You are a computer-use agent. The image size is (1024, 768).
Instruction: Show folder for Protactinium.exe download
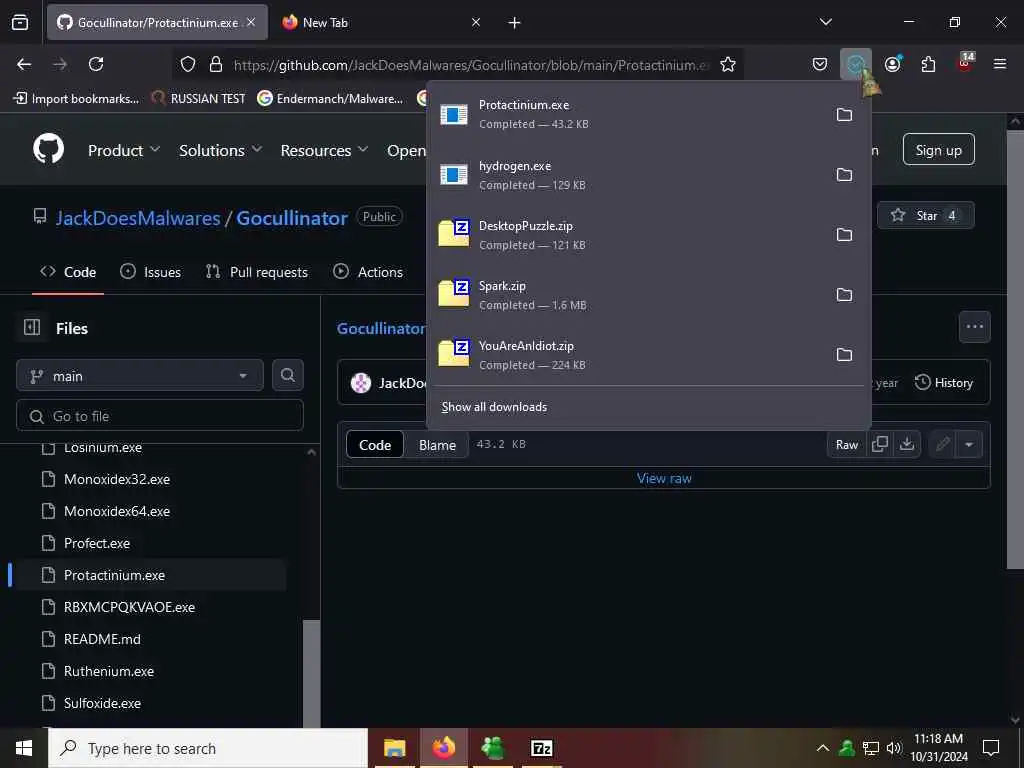click(844, 114)
